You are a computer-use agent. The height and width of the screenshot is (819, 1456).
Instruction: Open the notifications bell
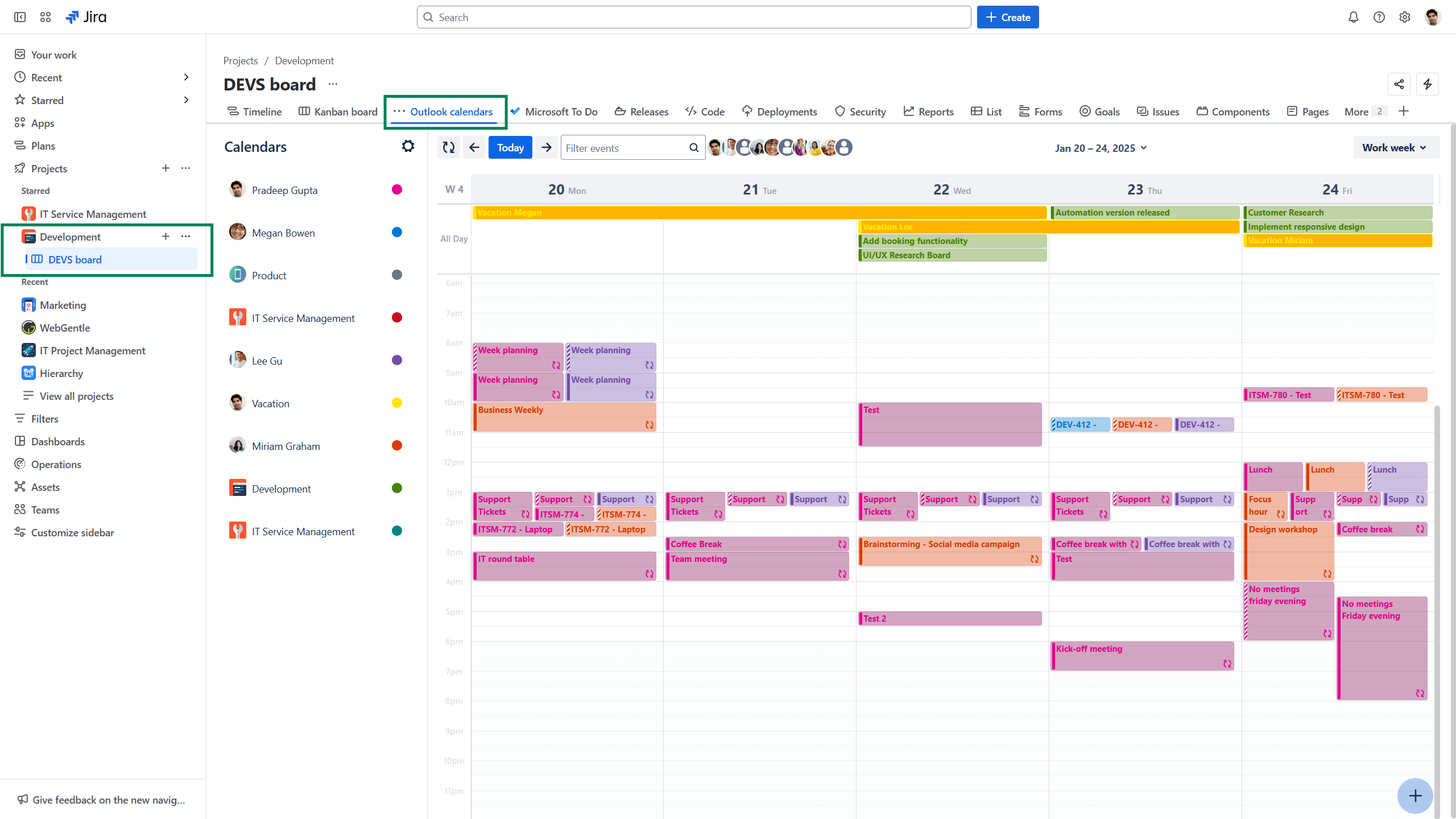click(x=1353, y=17)
